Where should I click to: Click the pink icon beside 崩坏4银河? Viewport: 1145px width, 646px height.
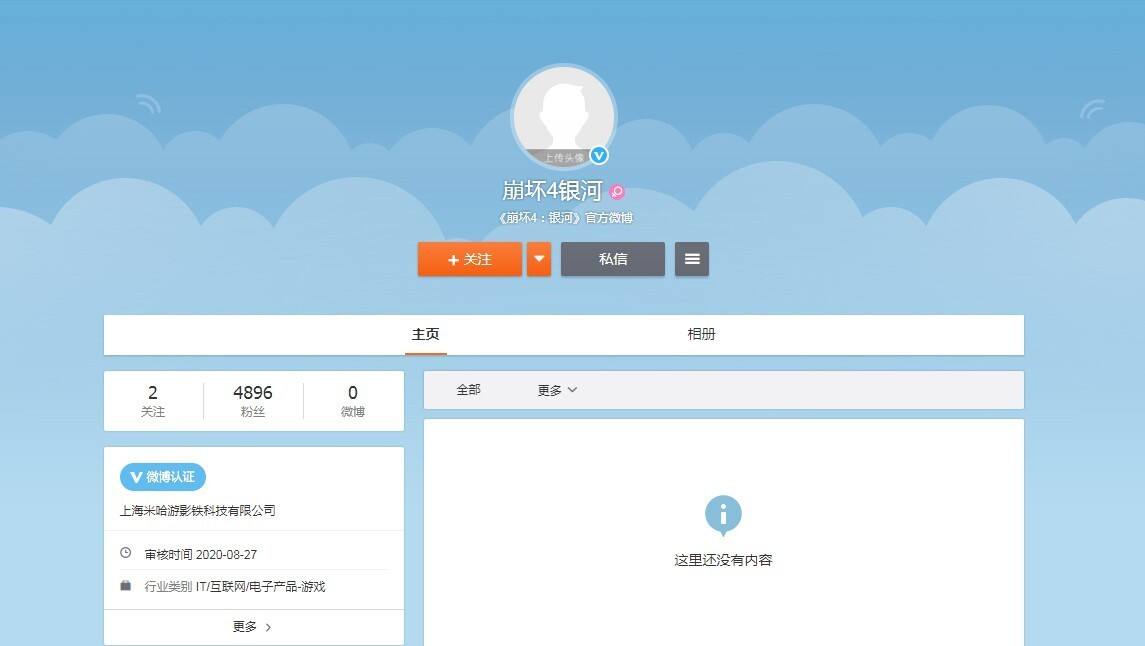pos(617,192)
